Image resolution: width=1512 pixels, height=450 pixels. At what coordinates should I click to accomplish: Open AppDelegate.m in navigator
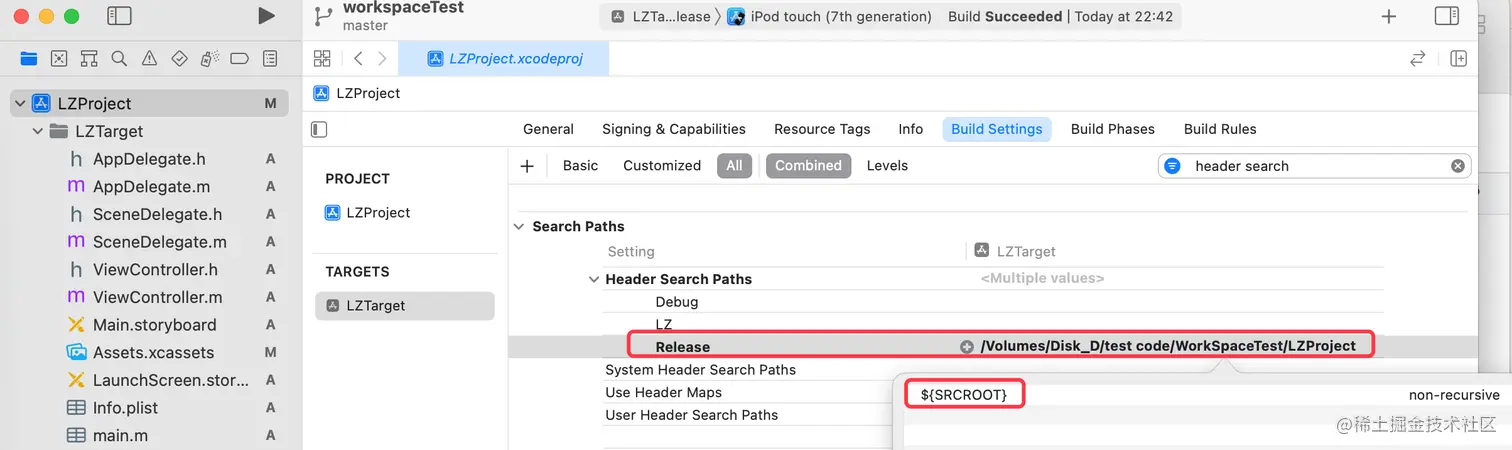[x=151, y=187]
